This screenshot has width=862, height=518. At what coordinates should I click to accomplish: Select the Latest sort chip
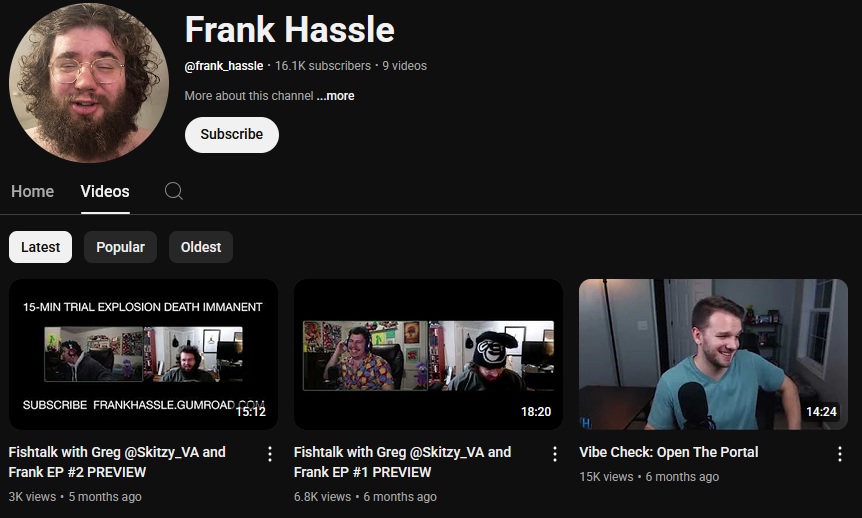pos(40,247)
